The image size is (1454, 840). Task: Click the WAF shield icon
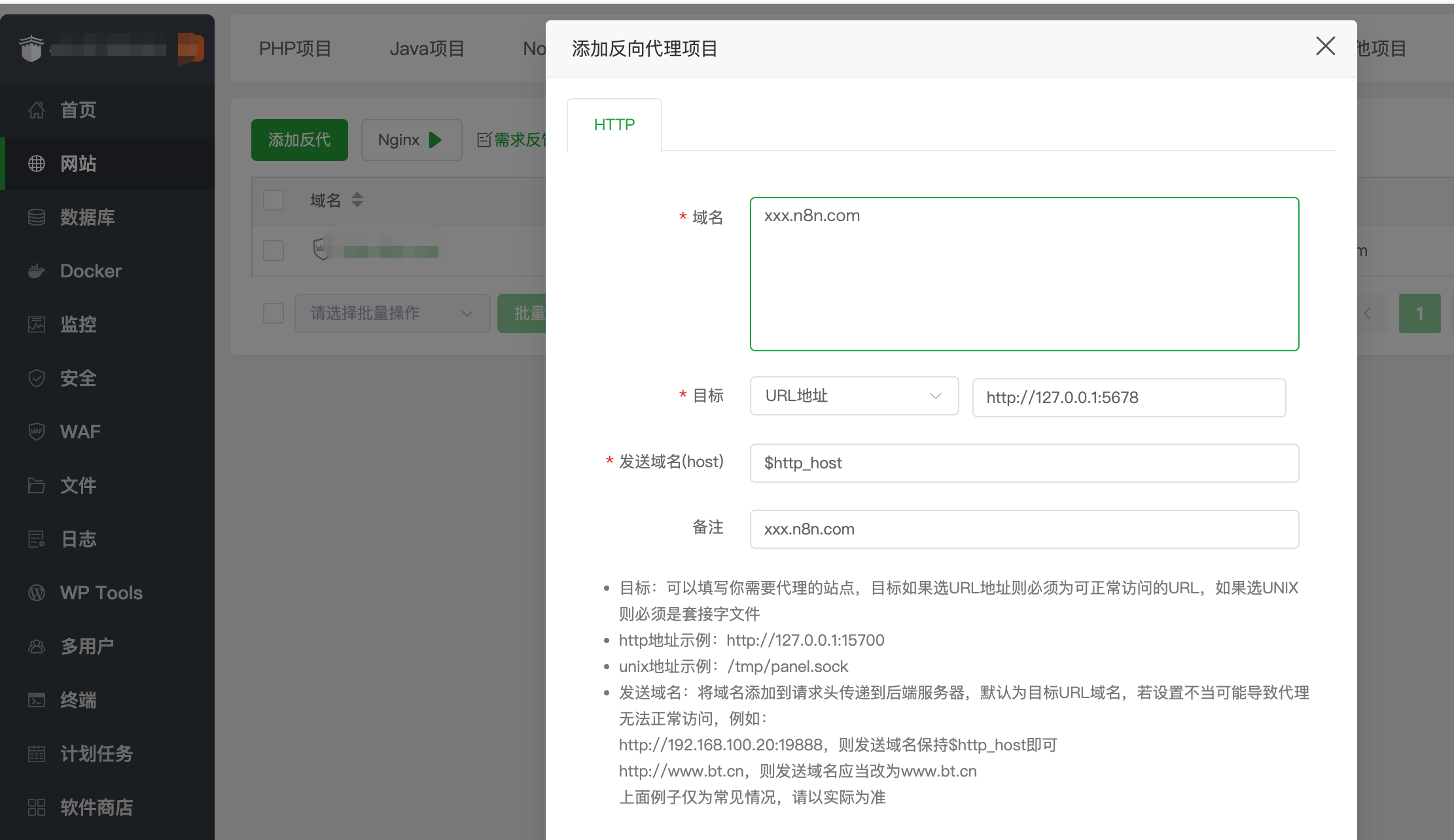point(37,432)
